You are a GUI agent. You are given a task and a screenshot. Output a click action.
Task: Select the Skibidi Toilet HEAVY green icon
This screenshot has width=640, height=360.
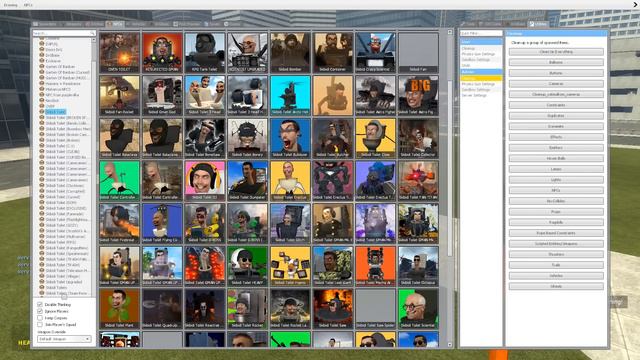247,266
